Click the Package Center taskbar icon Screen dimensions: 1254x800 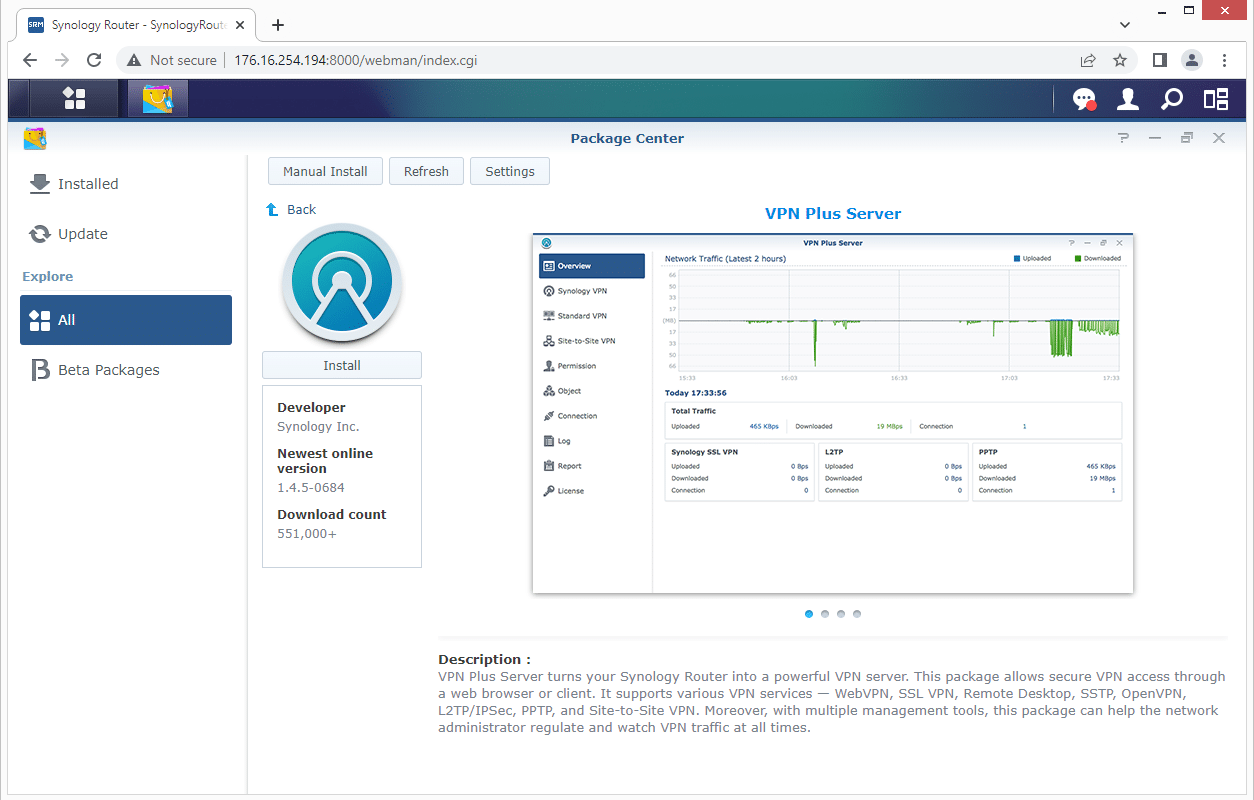pos(158,98)
